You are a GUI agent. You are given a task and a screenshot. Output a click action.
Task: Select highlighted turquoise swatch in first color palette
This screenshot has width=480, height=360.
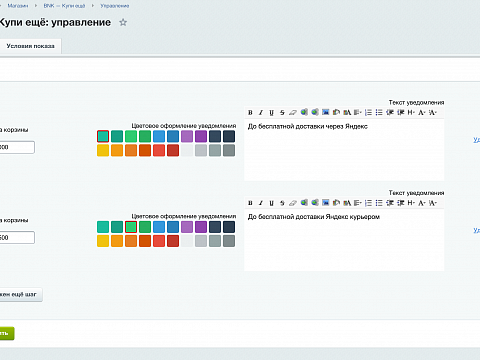tap(103, 136)
